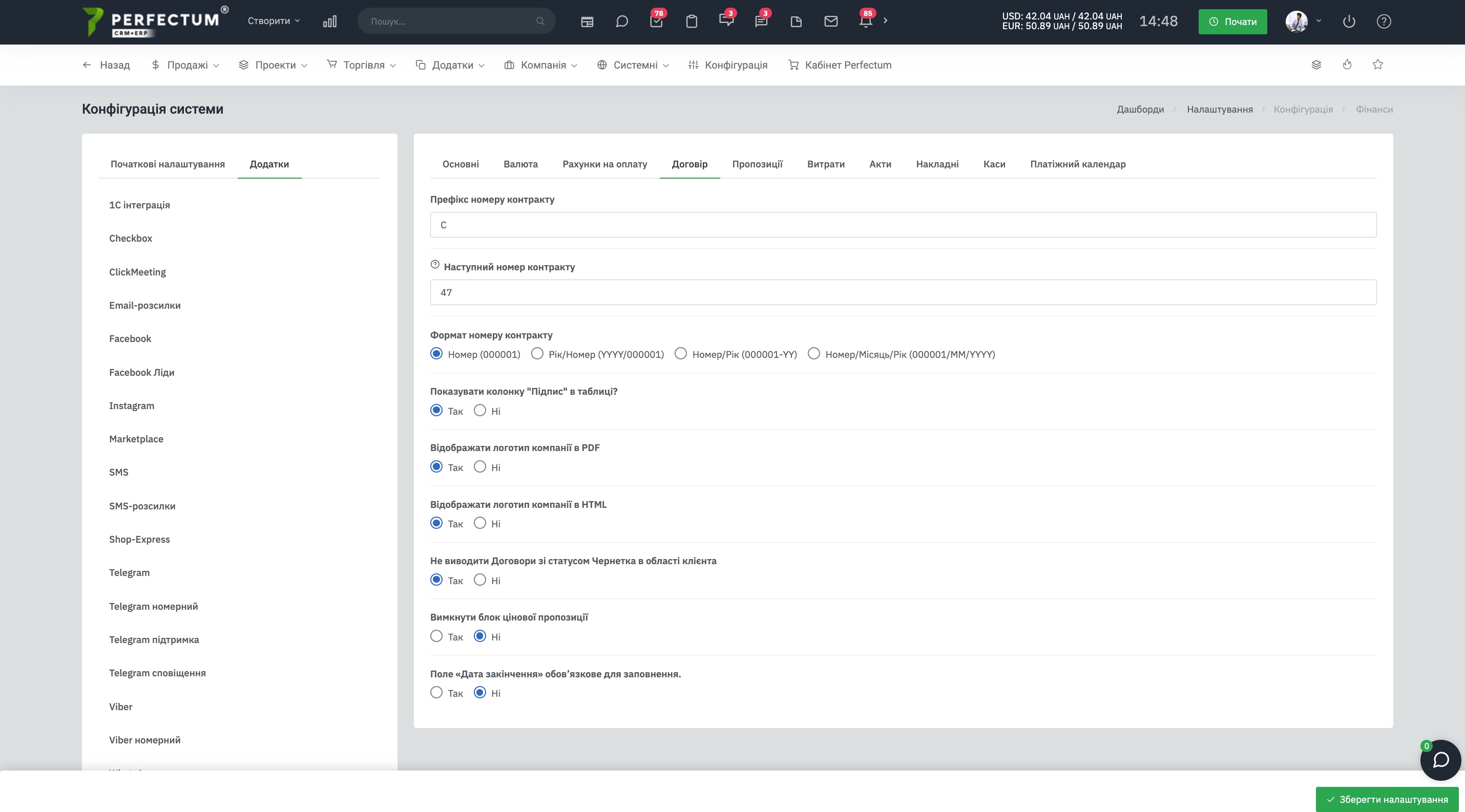Click the layers stack icon at right
The height and width of the screenshot is (812, 1465).
pos(1316,65)
